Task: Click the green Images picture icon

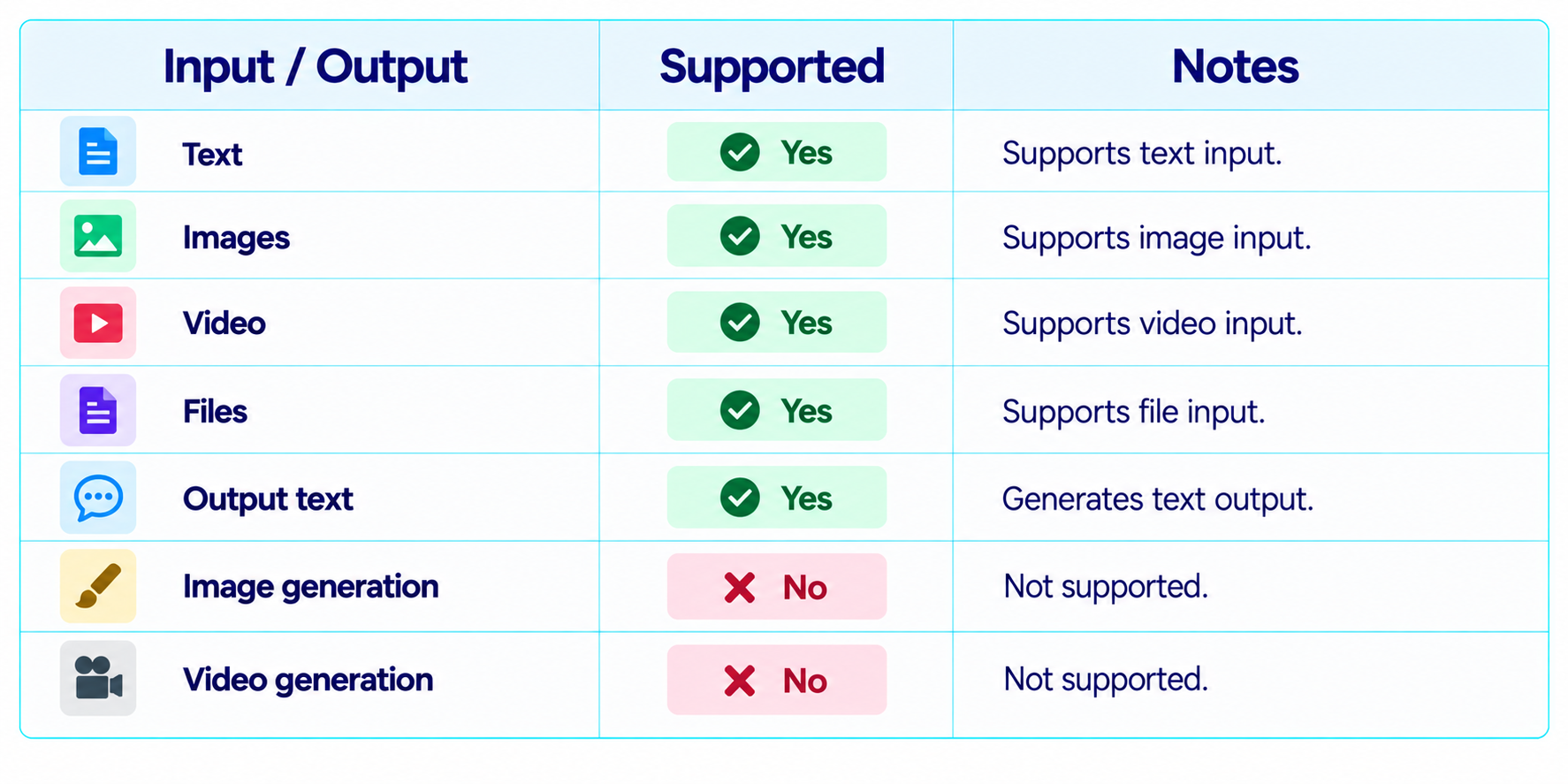Action: click(x=98, y=236)
